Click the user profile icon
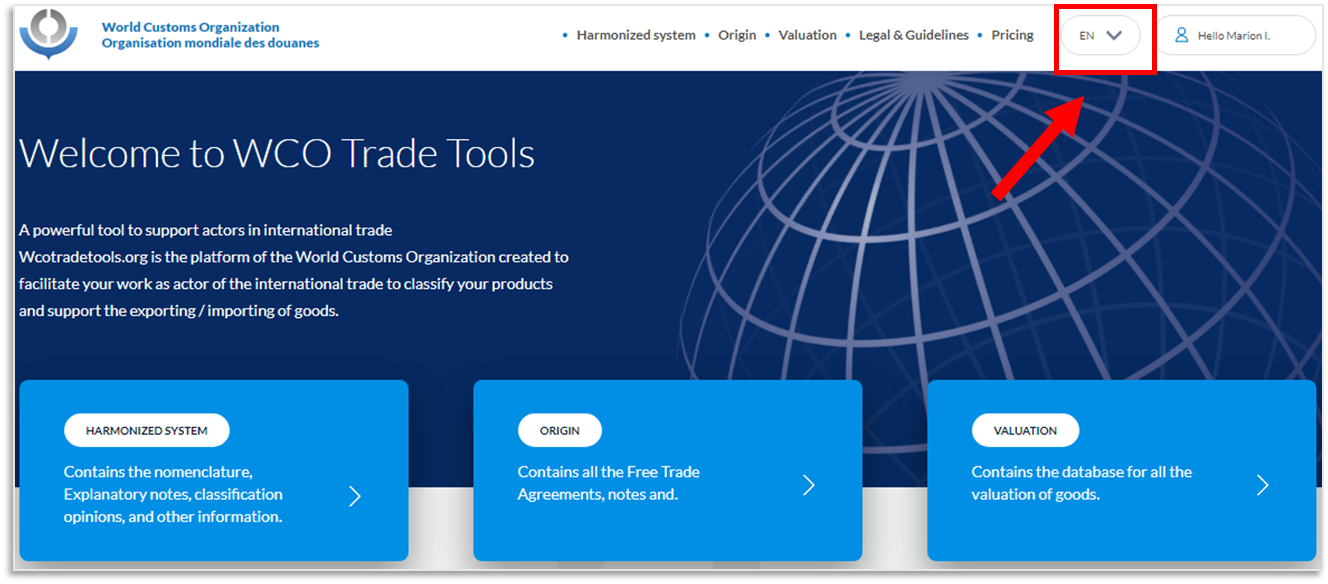The height and width of the screenshot is (584, 1328). (x=1181, y=35)
